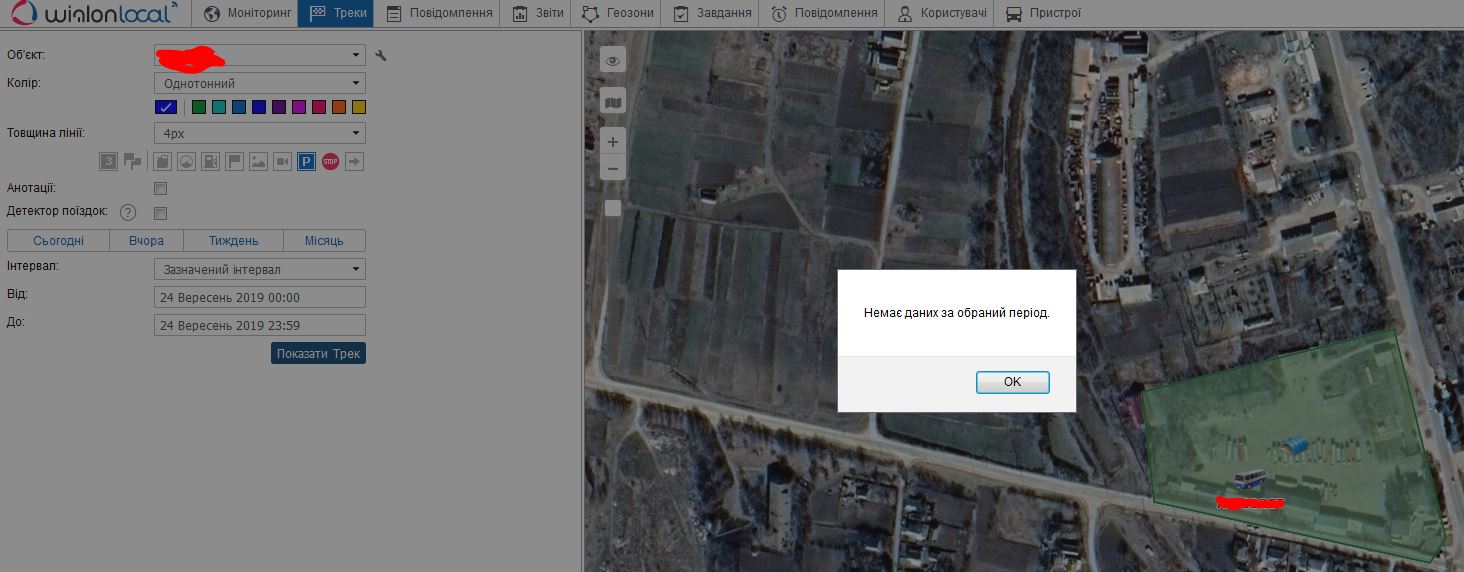
Task: Toggle the video camera markers icon
Action: [282, 162]
